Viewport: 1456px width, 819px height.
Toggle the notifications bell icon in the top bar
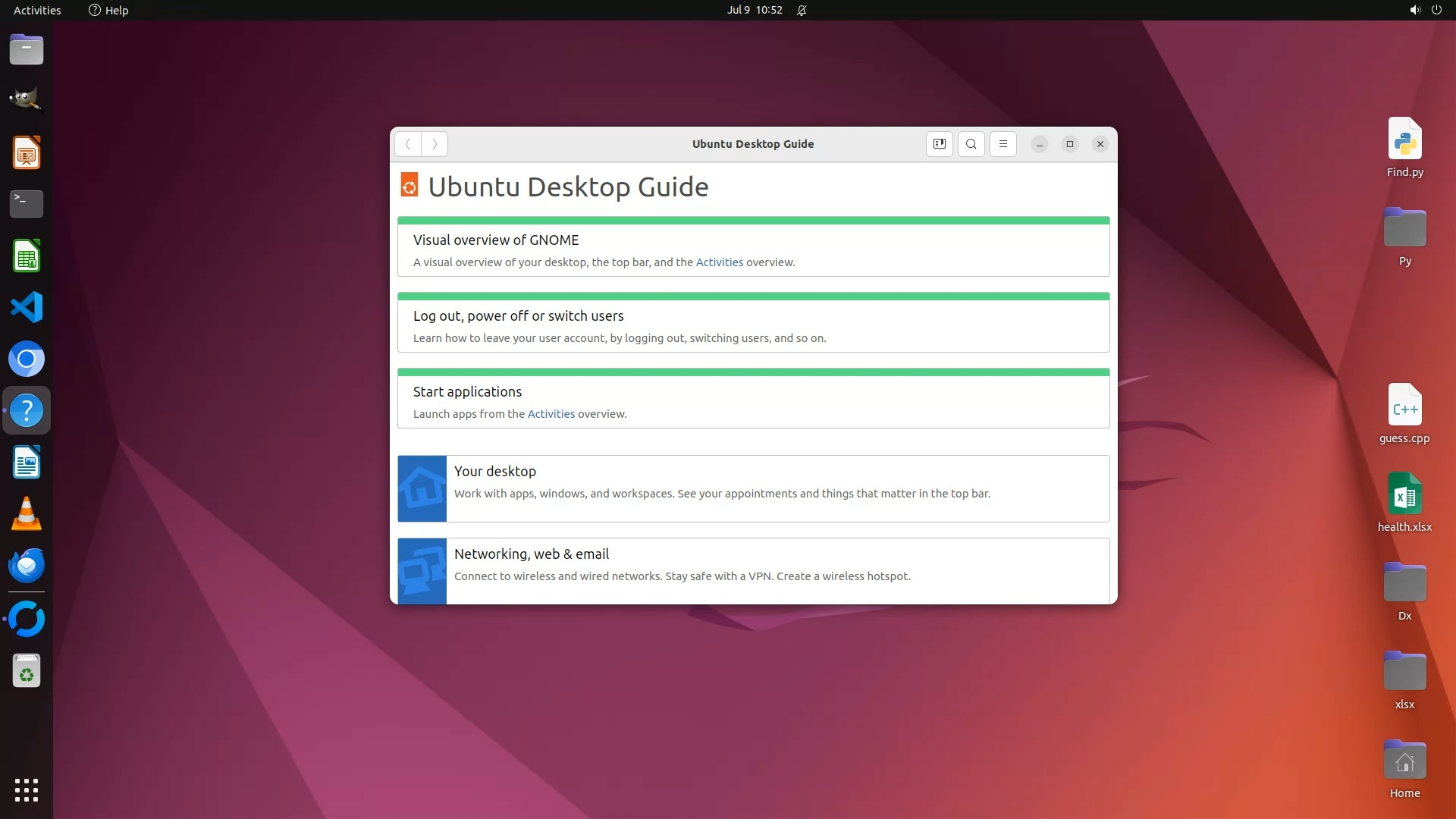pyautogui.click(x=802, y=10)
